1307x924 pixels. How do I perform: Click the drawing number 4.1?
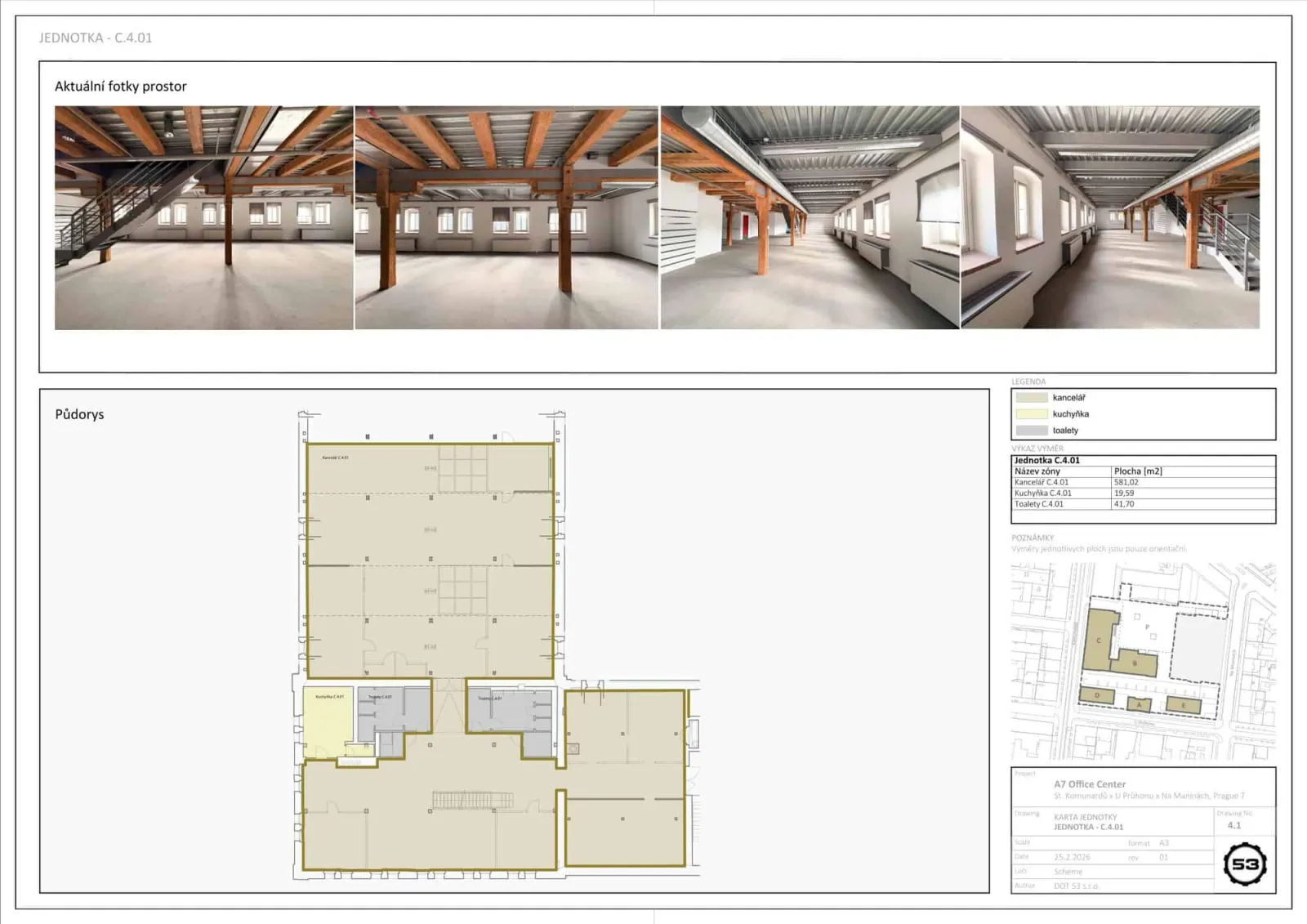(1234, 825)
